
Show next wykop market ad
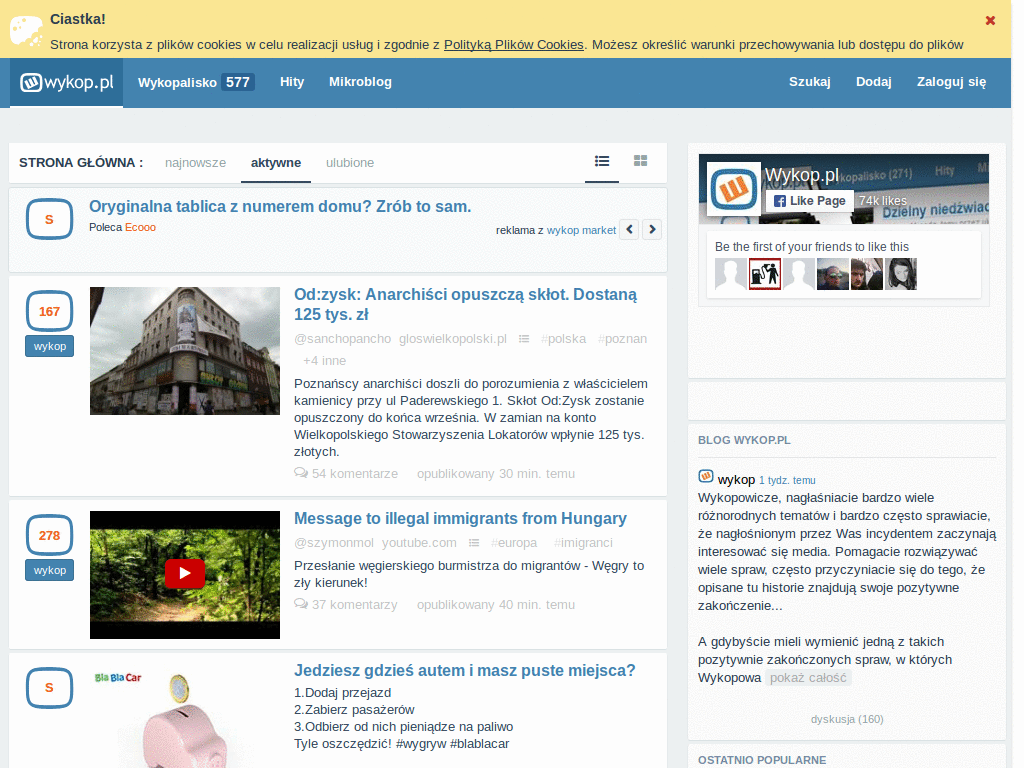(652, 229)
